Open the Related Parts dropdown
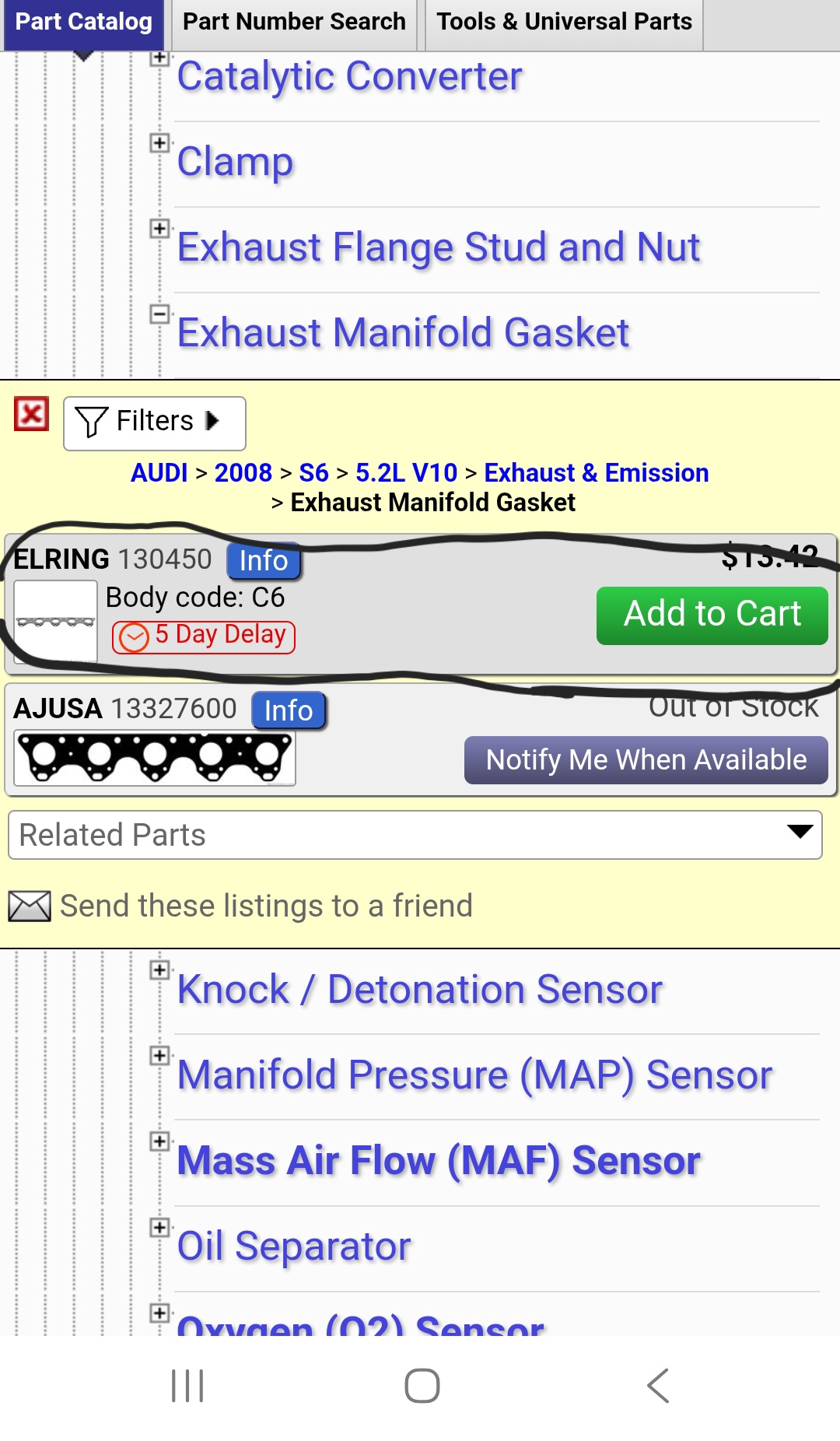The width and height of the screenshot is (840, 1441). click(415, 835)
